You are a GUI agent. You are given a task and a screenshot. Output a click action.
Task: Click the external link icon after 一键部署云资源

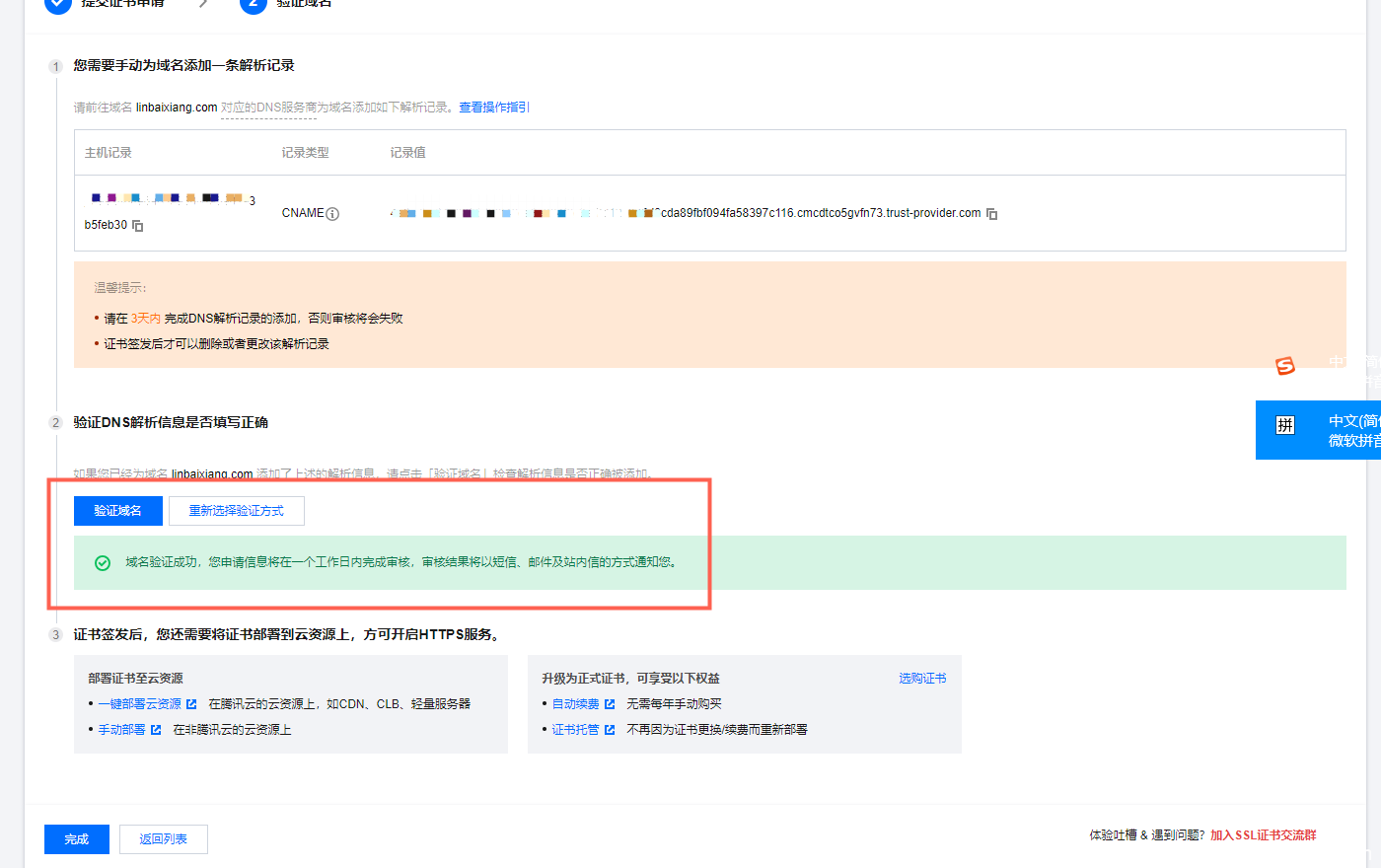[x=191, y=704]
